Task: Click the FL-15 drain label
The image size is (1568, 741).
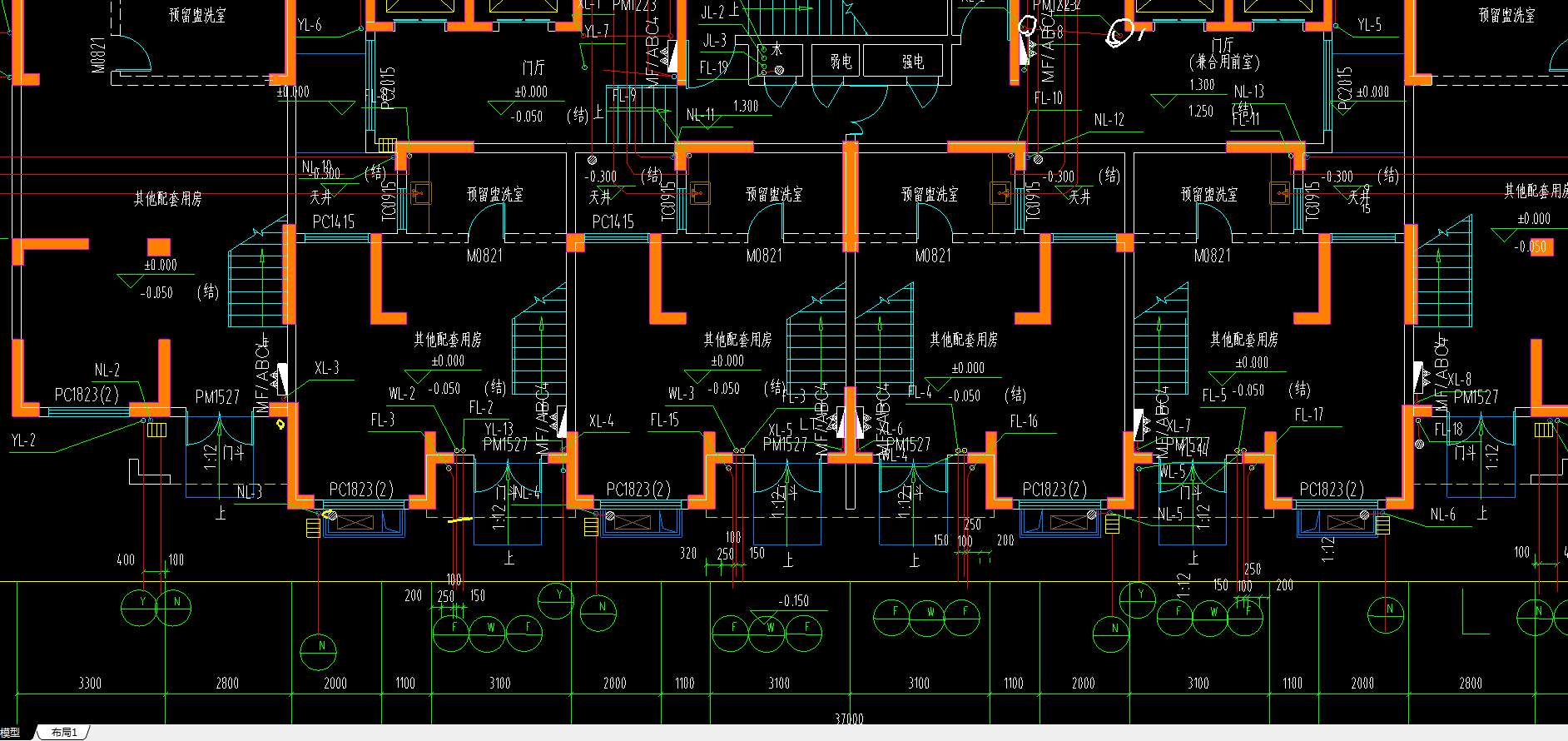Action: pyautogui.click(x=665, y=420)
